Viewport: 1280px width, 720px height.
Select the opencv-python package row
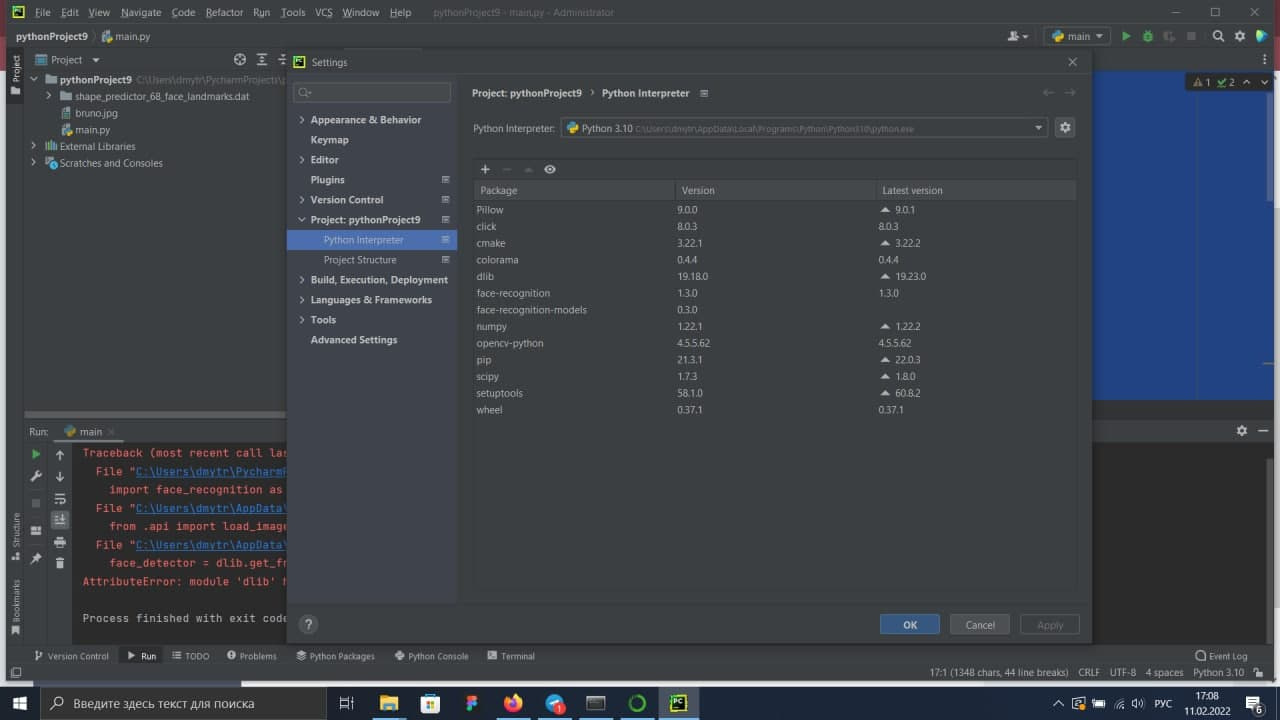(775, 343)
